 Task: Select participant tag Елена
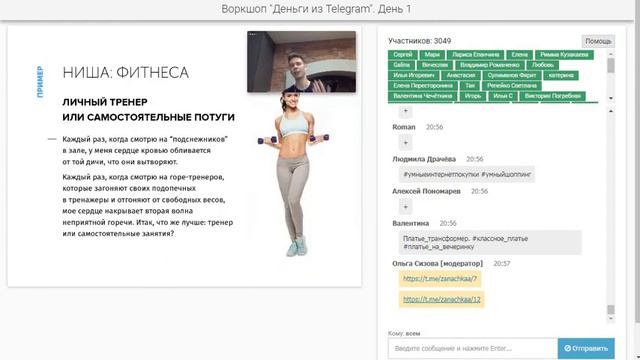click(x=520, y=55)
